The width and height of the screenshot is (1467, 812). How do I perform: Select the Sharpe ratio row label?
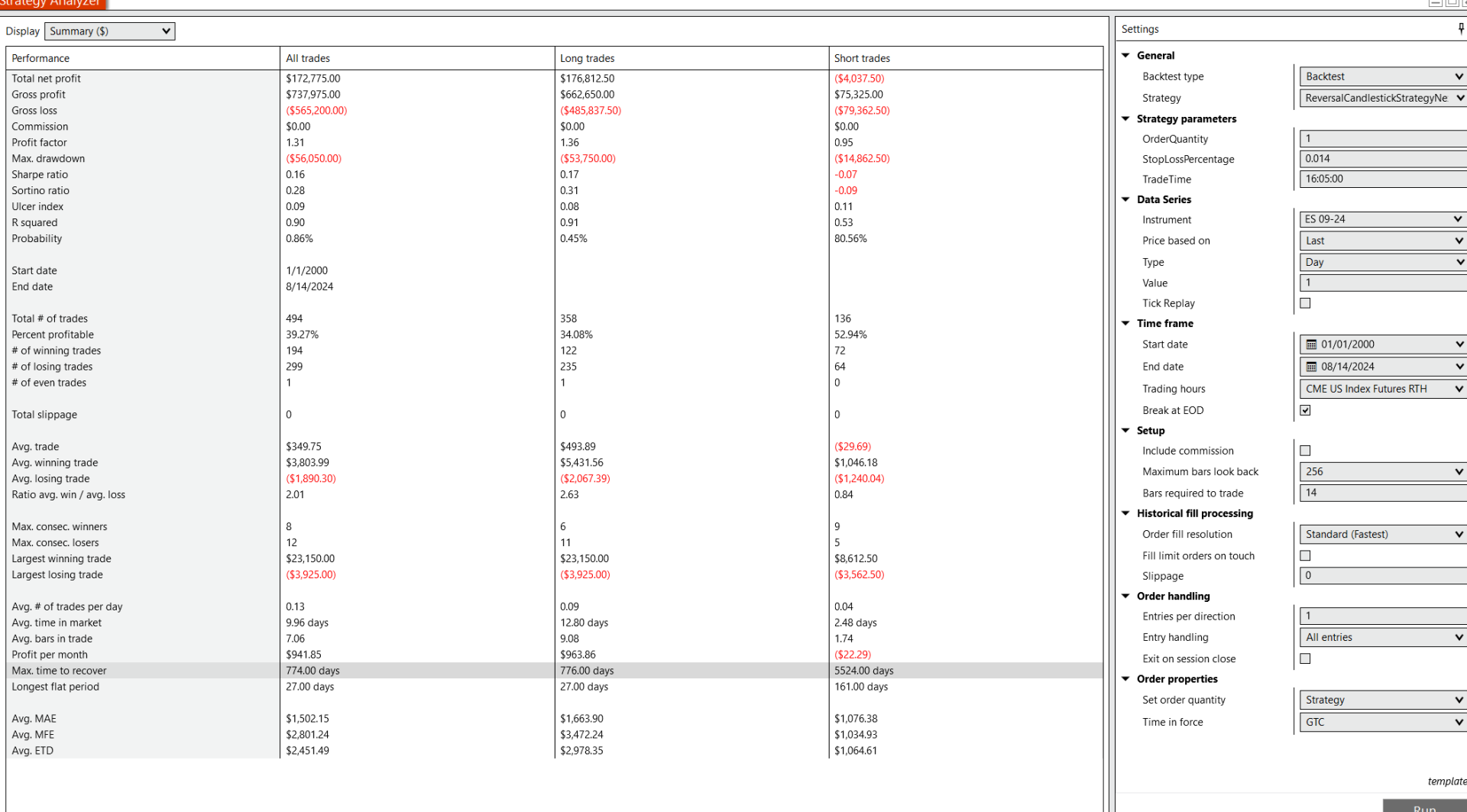point(40,175)
